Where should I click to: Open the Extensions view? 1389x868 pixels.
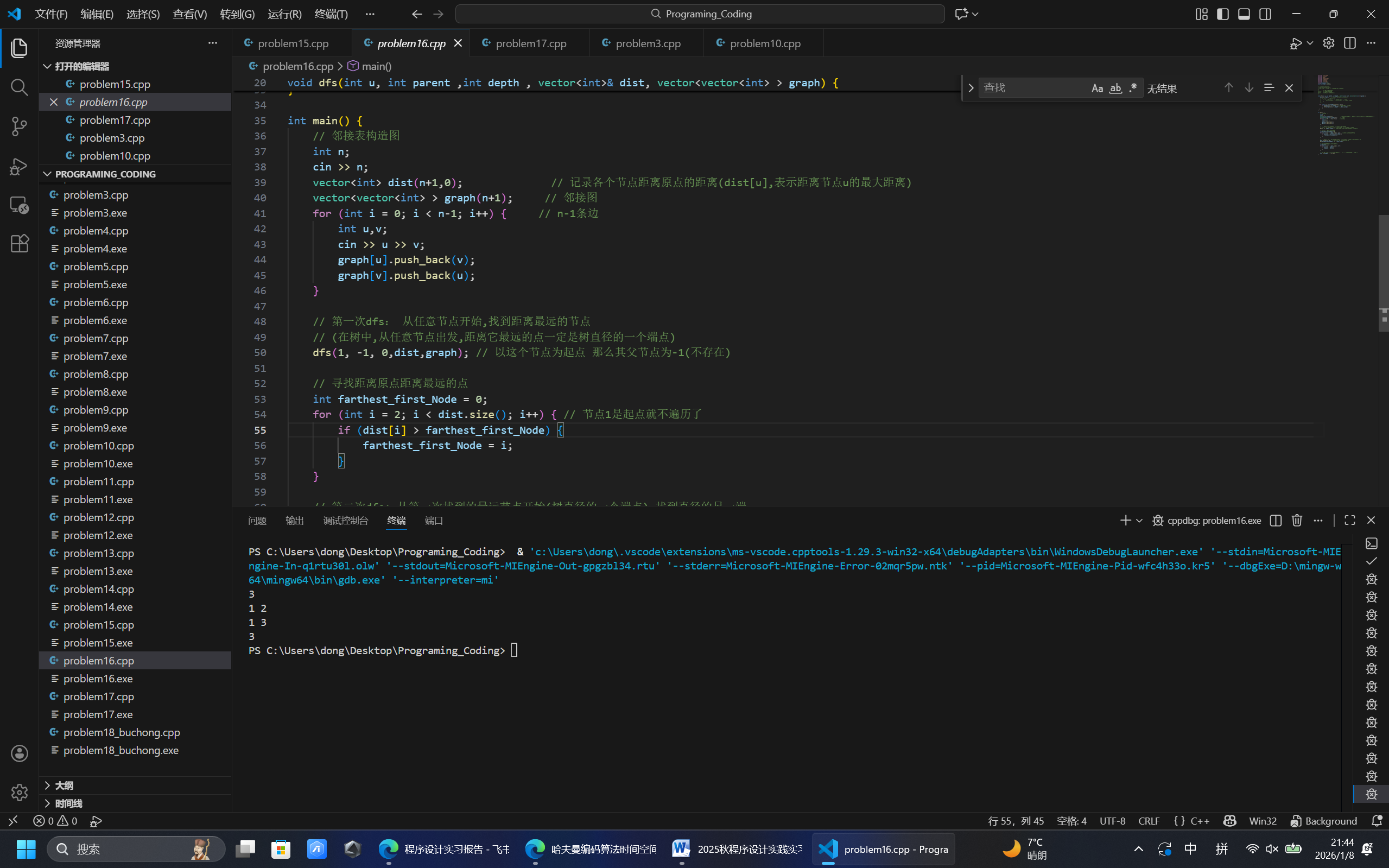pos(19,243)
